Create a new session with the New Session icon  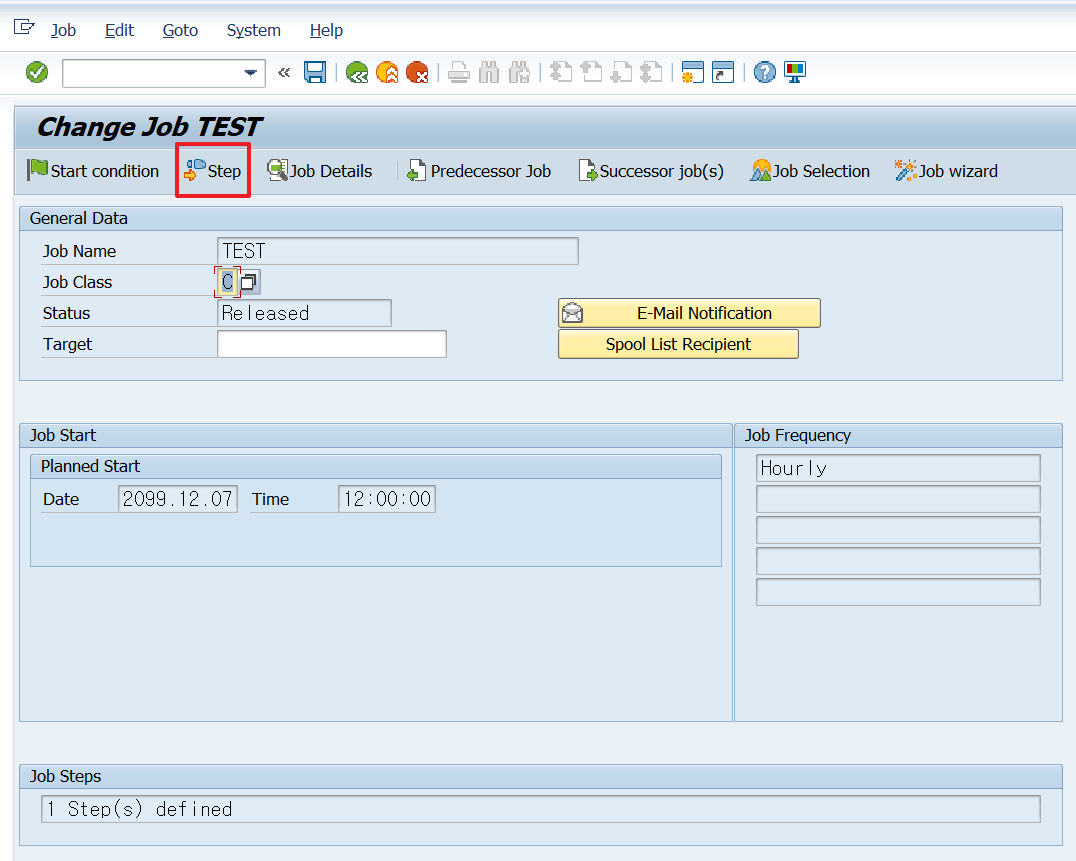tap(692, 72)
